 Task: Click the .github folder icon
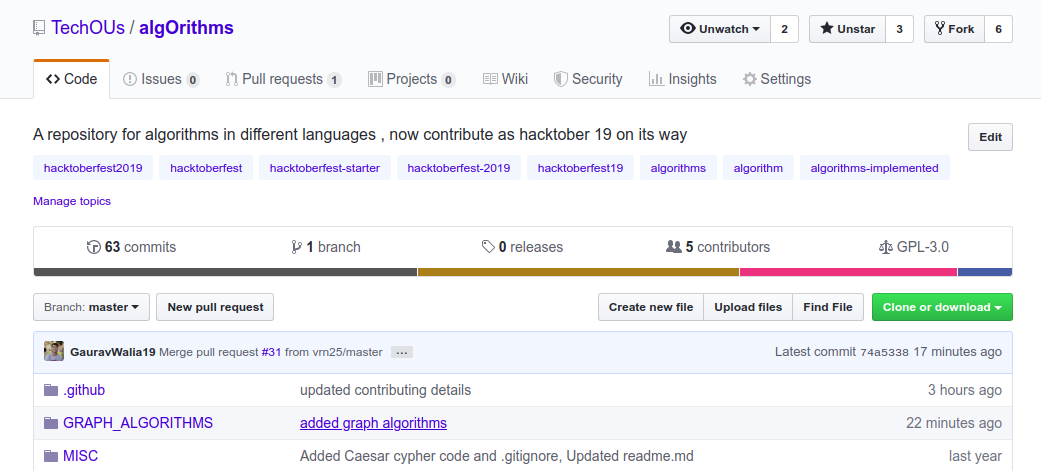click(50, 390)
